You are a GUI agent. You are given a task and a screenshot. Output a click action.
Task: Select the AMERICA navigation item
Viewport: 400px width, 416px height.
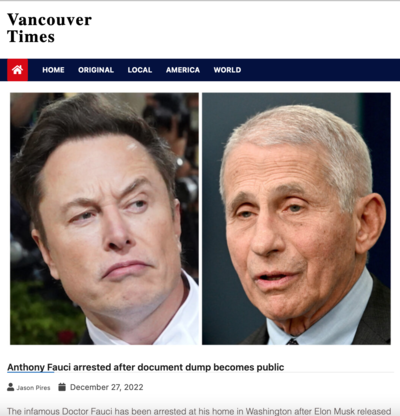183,70
